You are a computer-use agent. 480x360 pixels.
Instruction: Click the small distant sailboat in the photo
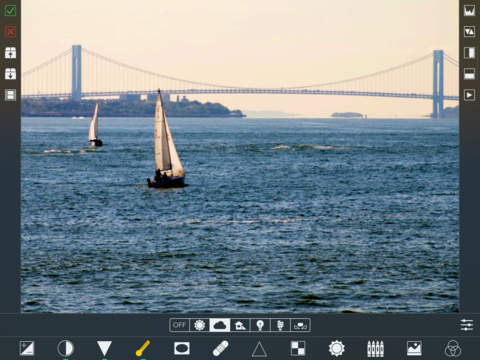[x=95, y=125]
